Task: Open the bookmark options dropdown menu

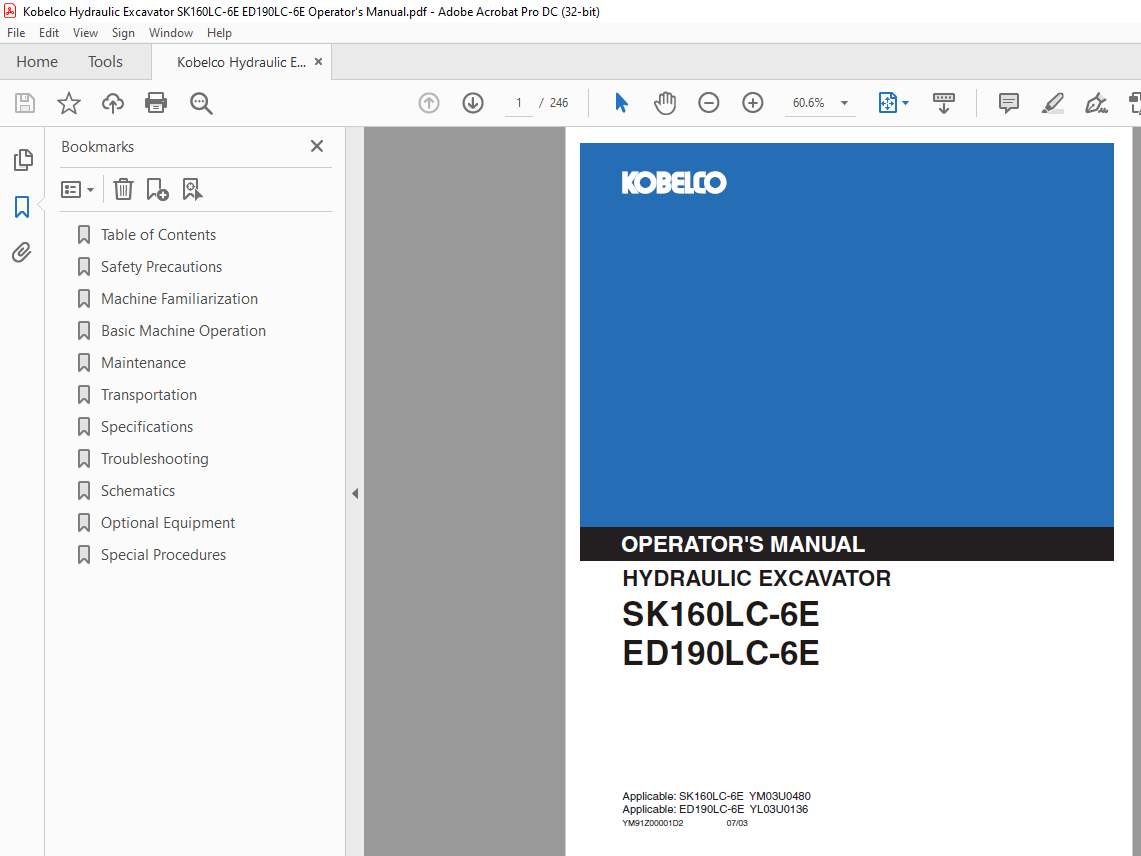Action: (x=78, y=189)
